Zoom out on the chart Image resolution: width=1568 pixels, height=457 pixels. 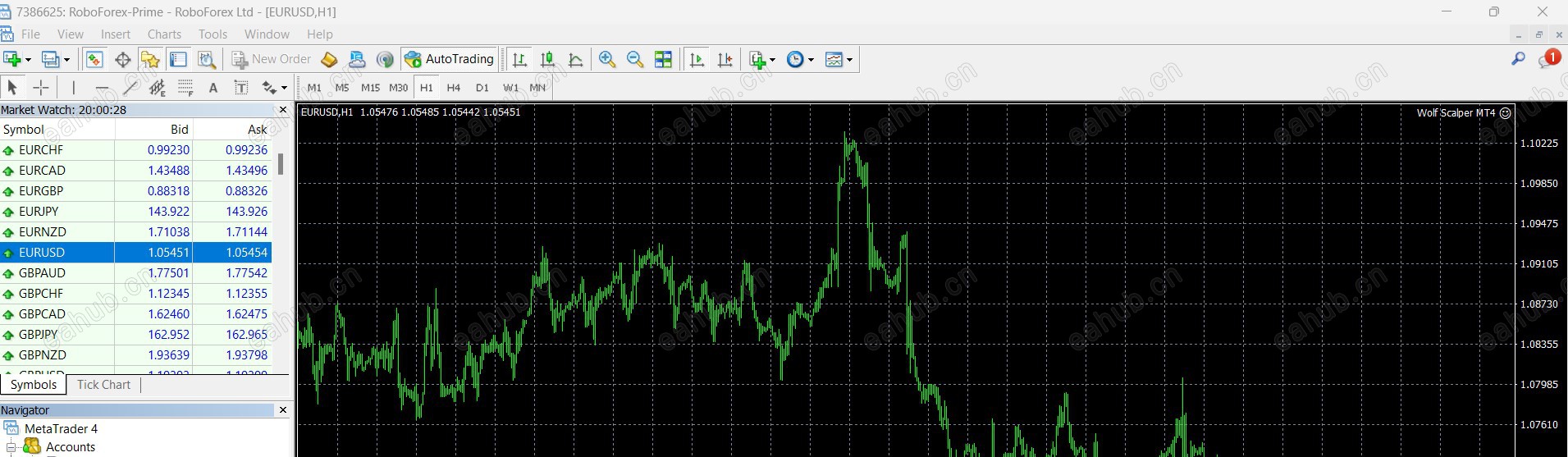(x=635, y=59)
